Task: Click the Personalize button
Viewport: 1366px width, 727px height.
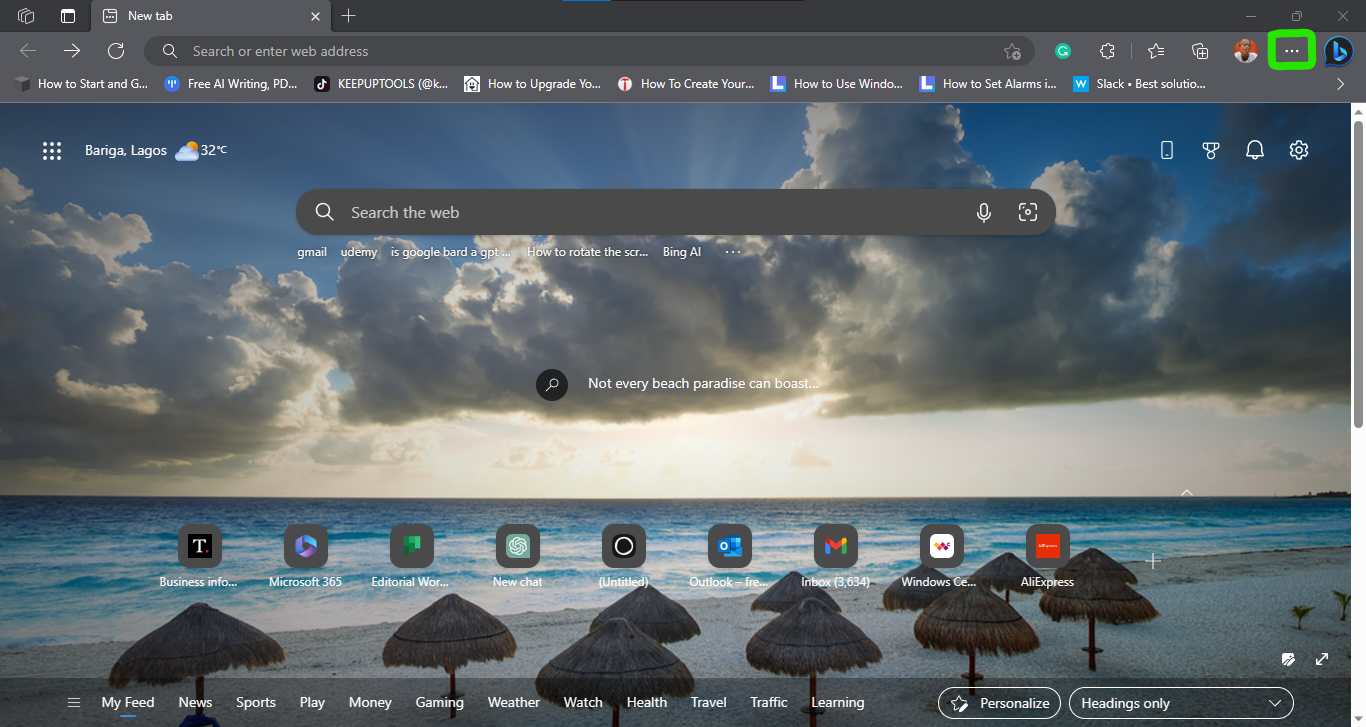Action: (x=999, y=703)
